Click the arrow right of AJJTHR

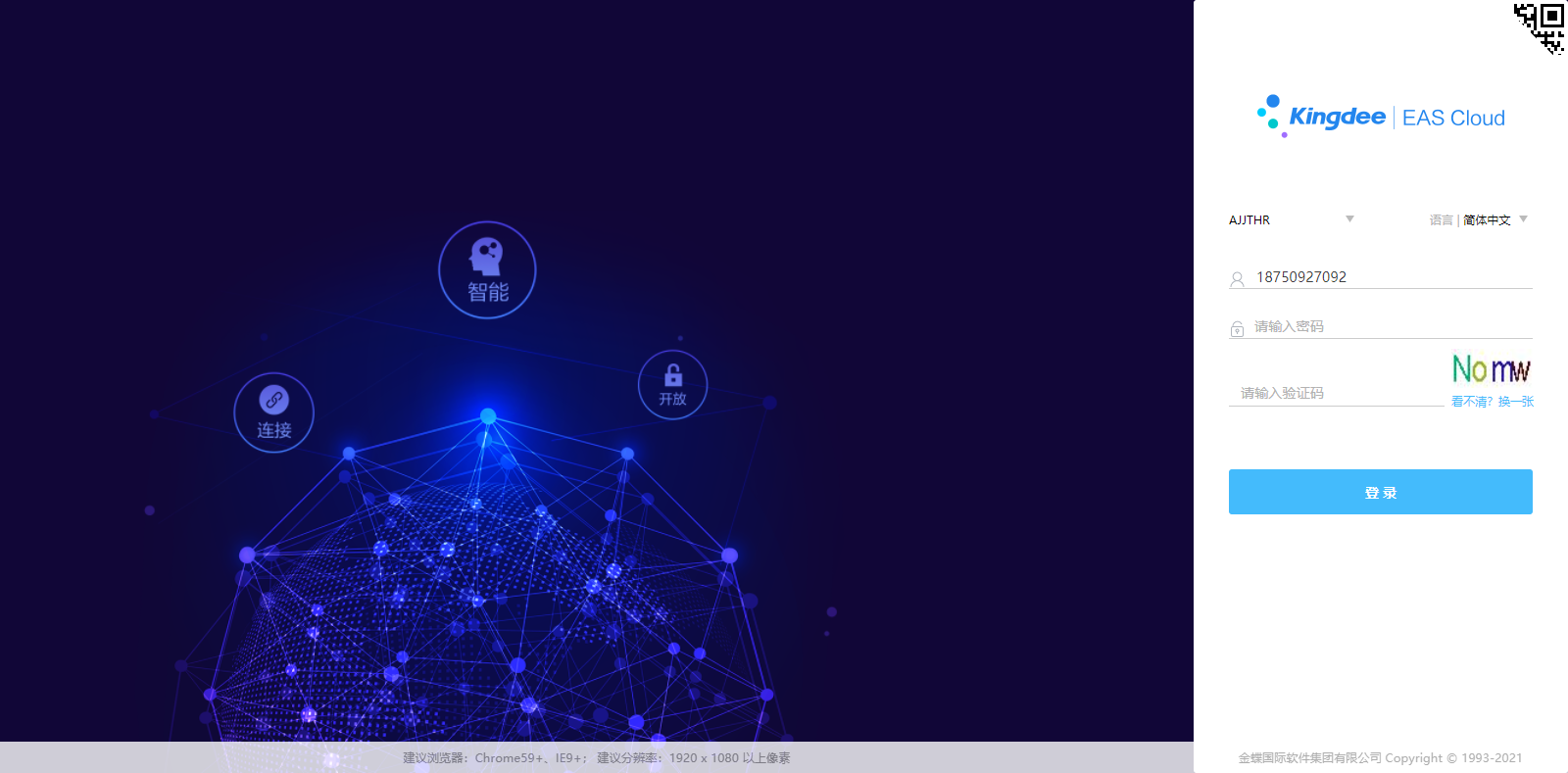(x=1349, y=219)
